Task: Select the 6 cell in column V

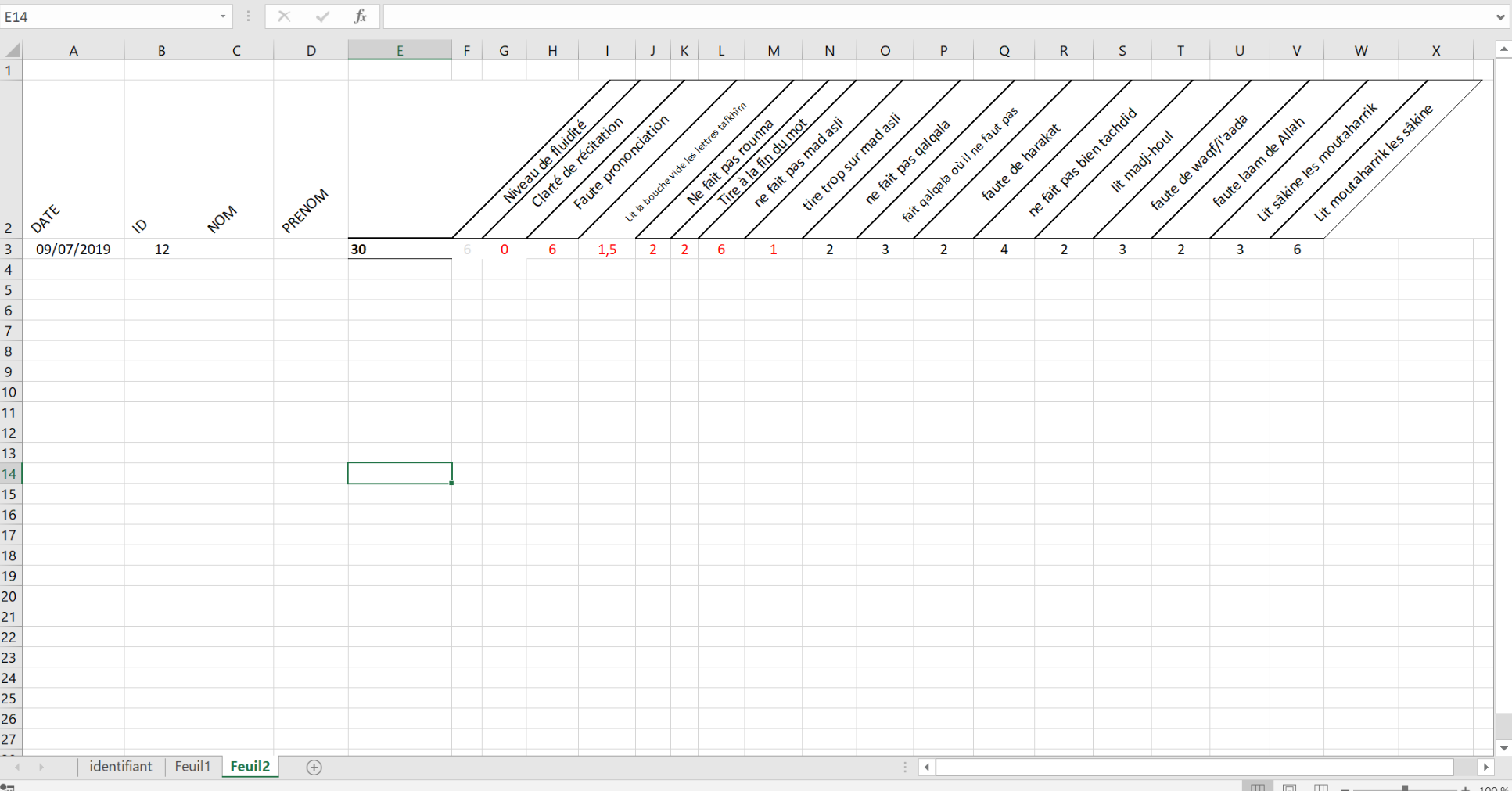Action: (x=1297, y=249)
